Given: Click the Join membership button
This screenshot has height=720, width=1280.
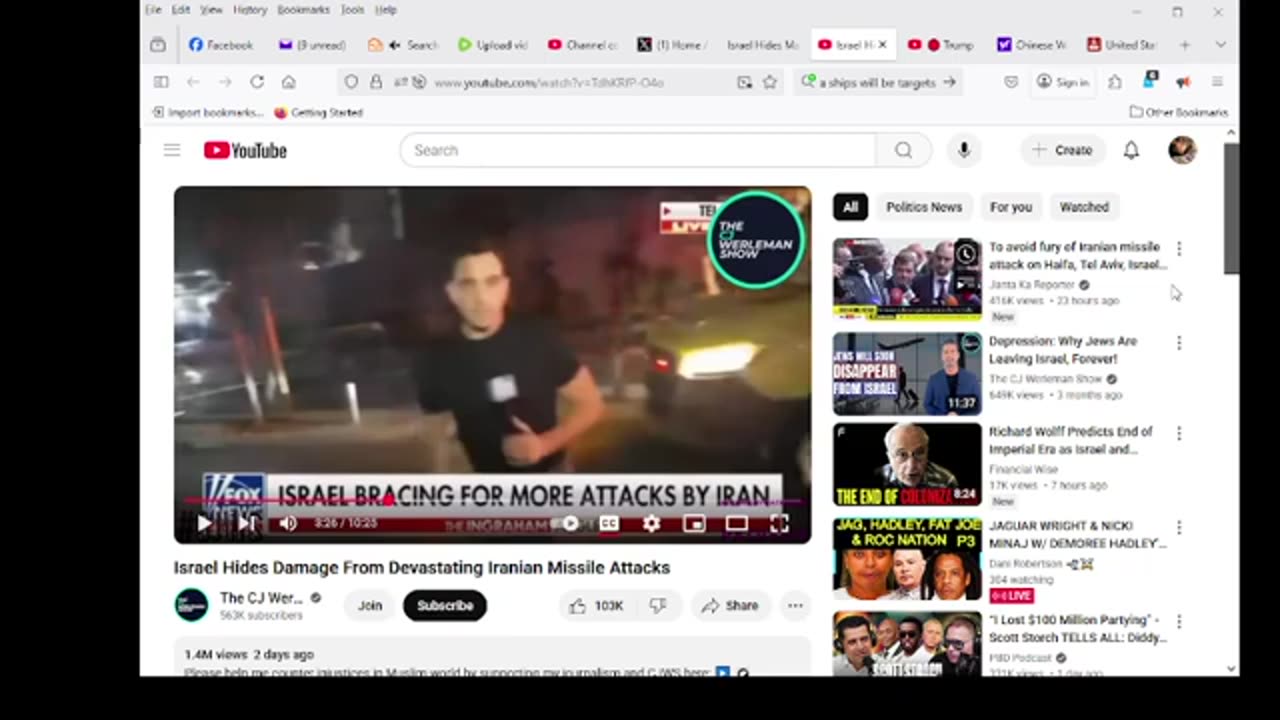Looking at the screenshot, I should point(370,605).
